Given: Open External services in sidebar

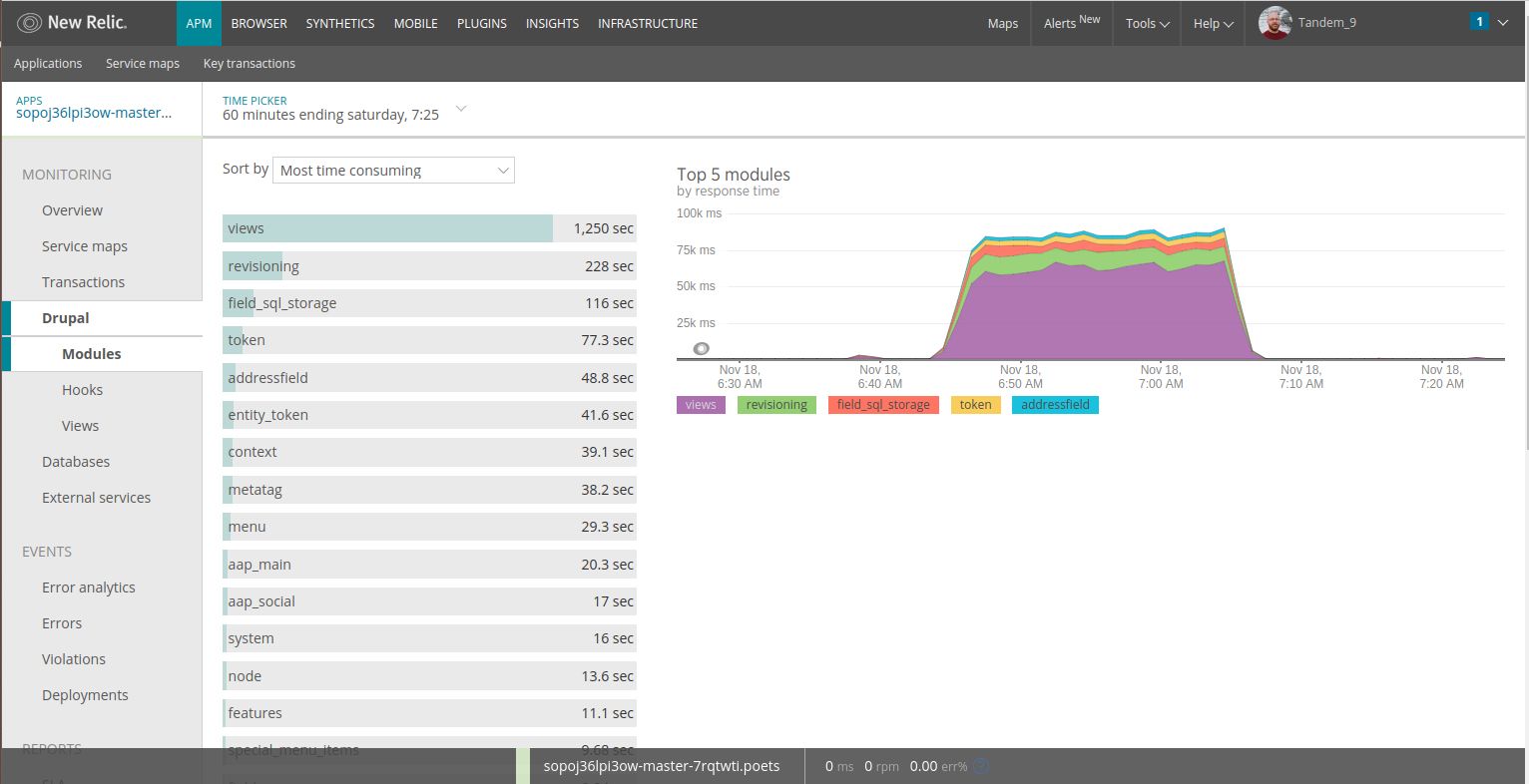Looking at the screenshot, I should (96, 498).
